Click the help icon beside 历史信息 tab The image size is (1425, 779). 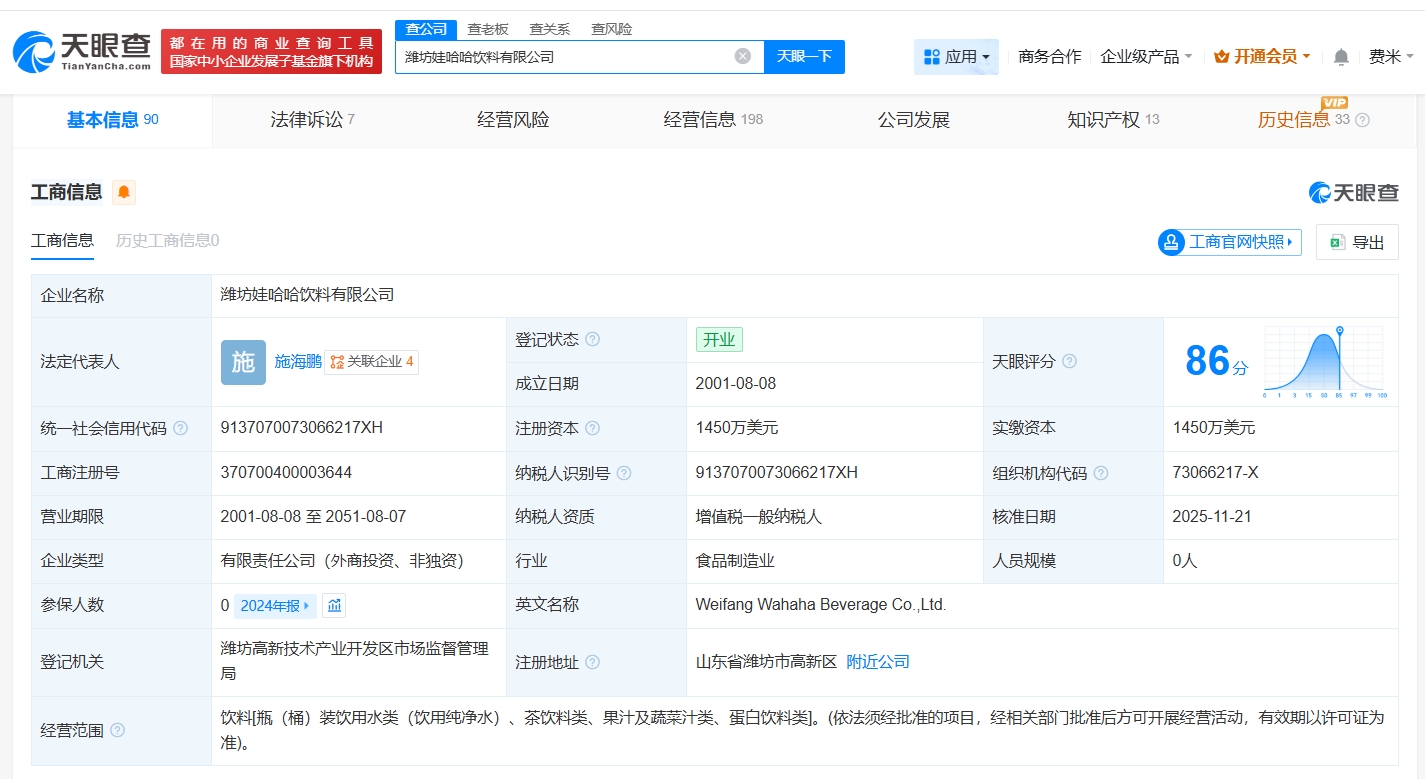tap(1362, 120)
